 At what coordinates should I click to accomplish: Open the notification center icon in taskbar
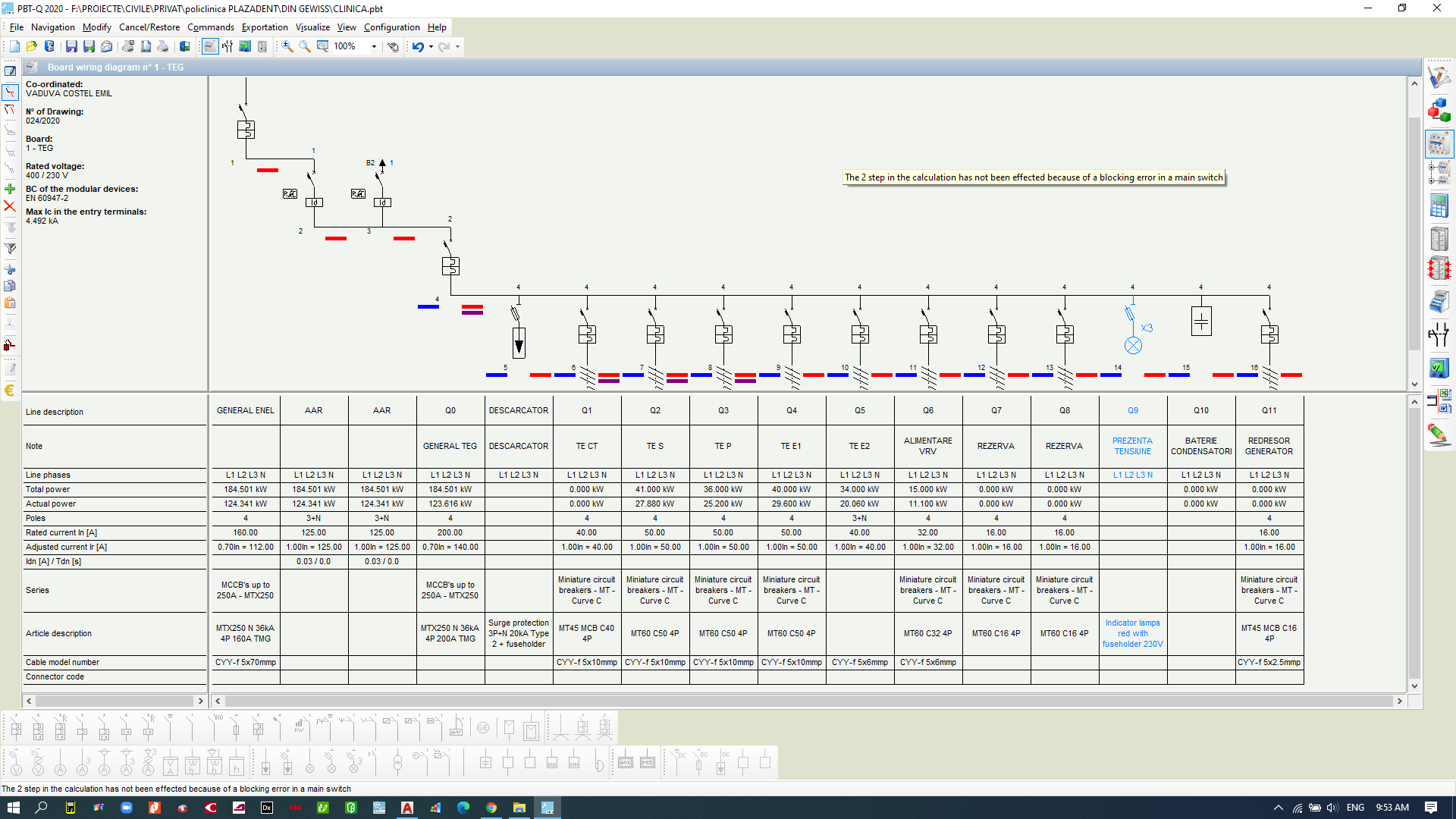pos(1431,808)
